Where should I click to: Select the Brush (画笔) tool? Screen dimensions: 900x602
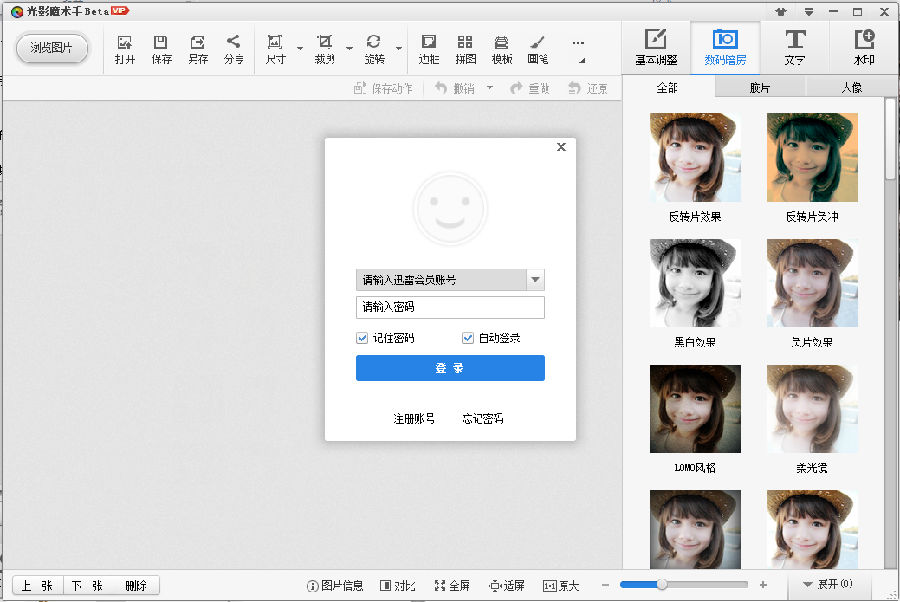[x=537, y=48]
